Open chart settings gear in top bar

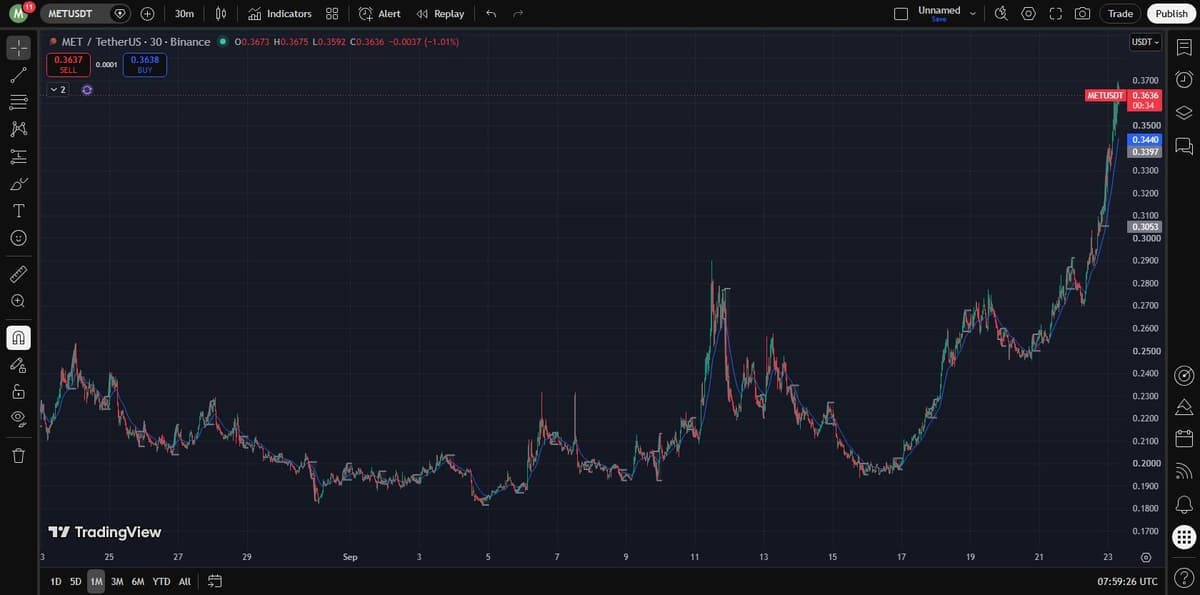coord(1029,14)
